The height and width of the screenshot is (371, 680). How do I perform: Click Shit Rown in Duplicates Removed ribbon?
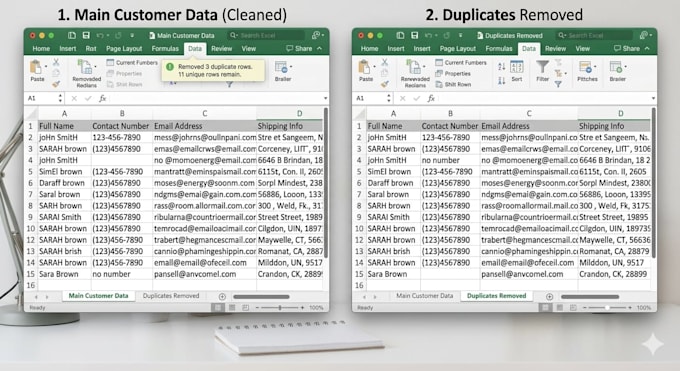(453, 84)
